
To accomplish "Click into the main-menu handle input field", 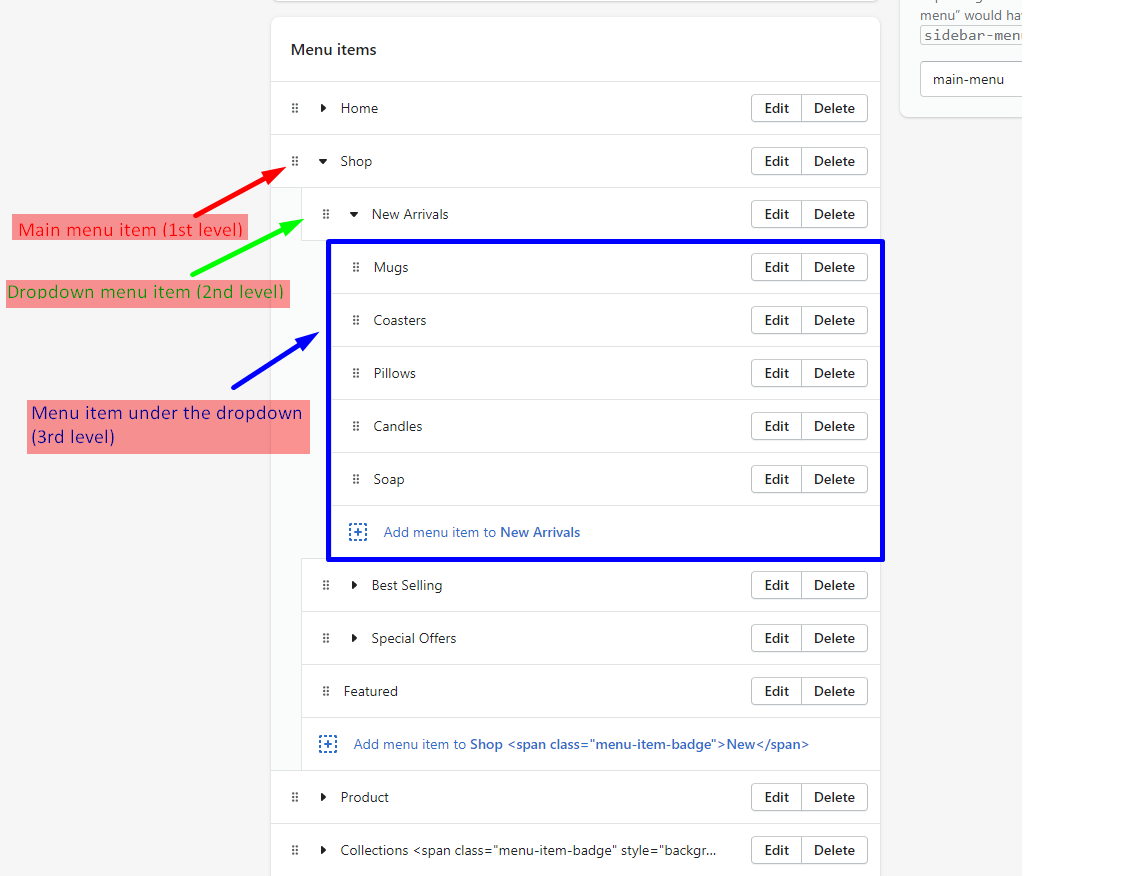I will pyautogui.click(x=970, y=79).
